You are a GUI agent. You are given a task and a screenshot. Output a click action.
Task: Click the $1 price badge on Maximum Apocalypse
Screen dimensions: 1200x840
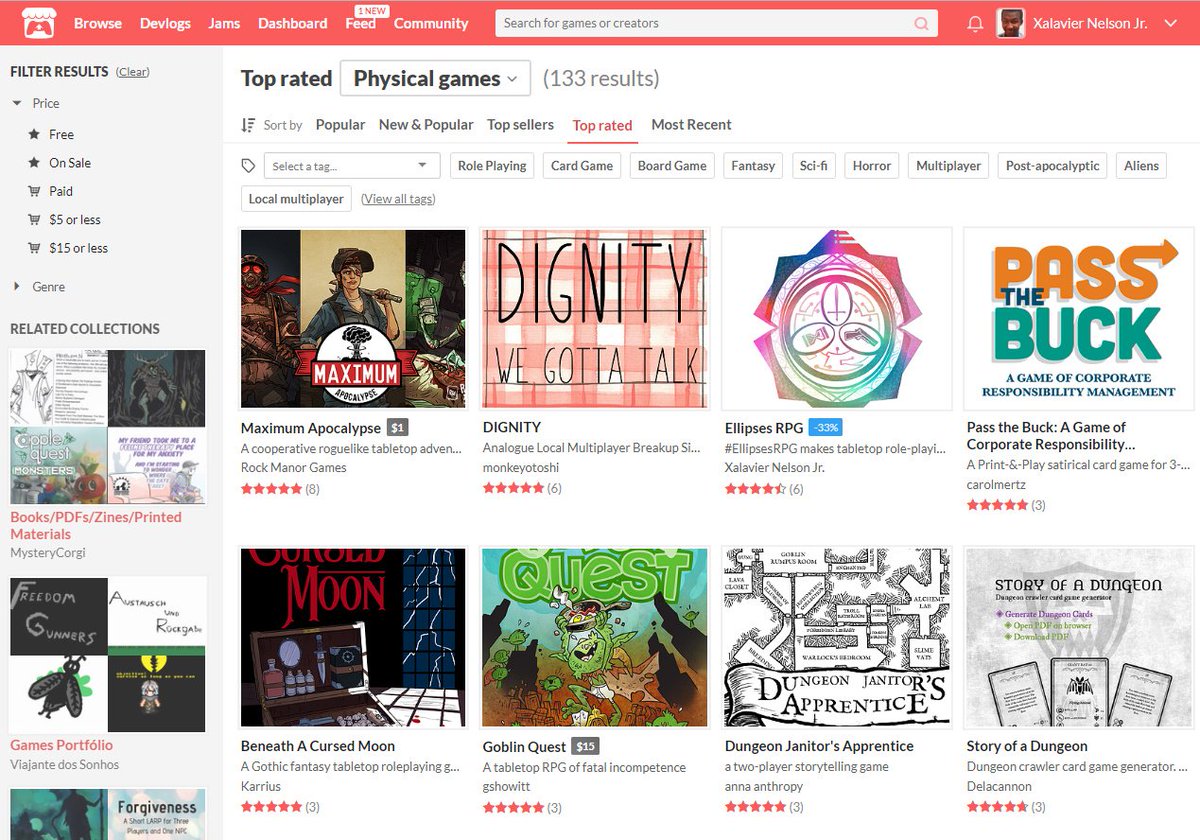pyautogui.click(x=397, y=428)
